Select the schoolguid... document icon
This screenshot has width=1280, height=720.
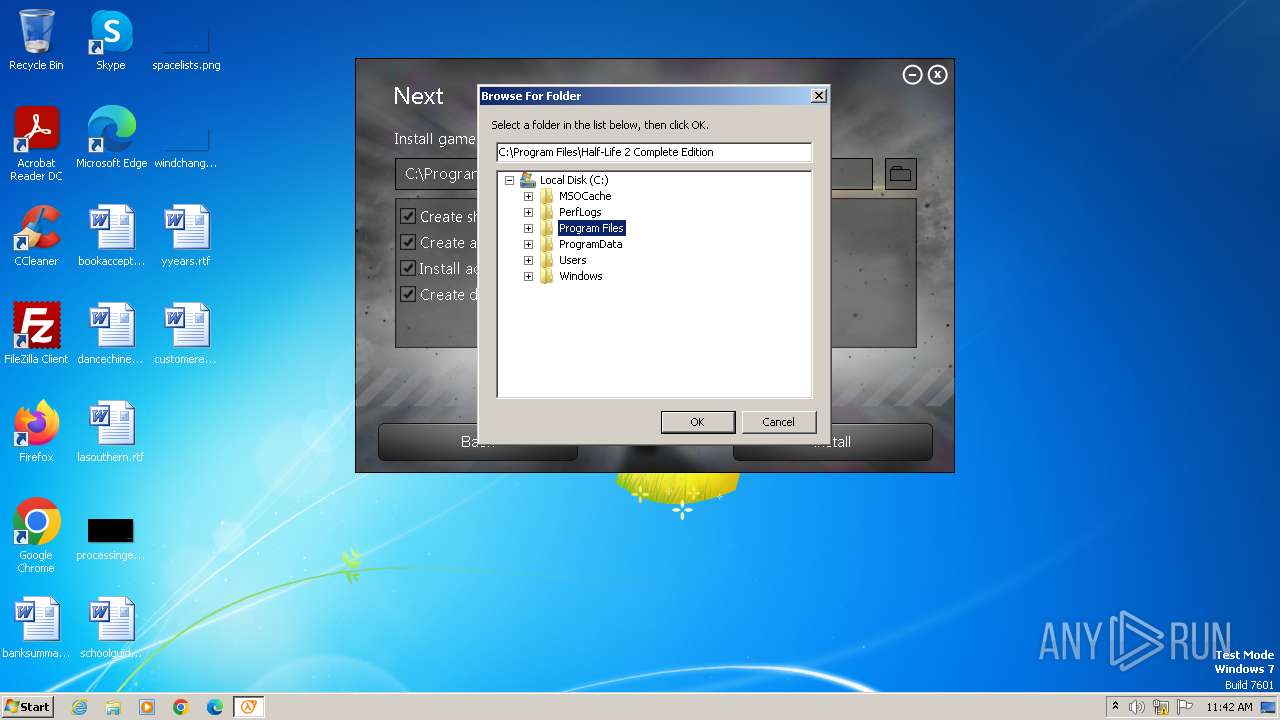tap(111, 628)
